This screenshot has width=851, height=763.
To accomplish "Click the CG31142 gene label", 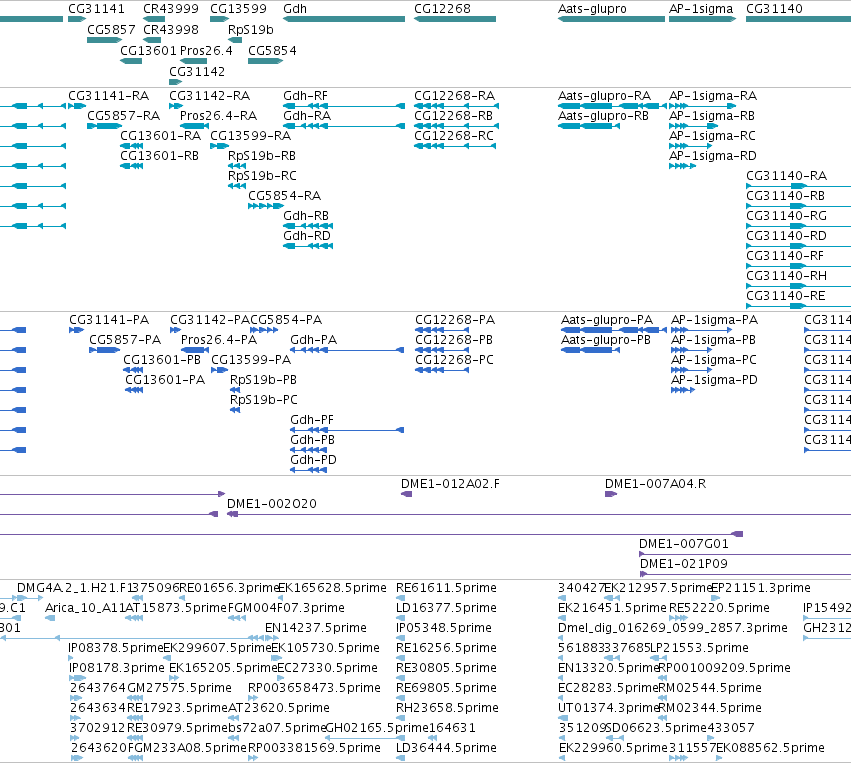I will coord(197,72).
